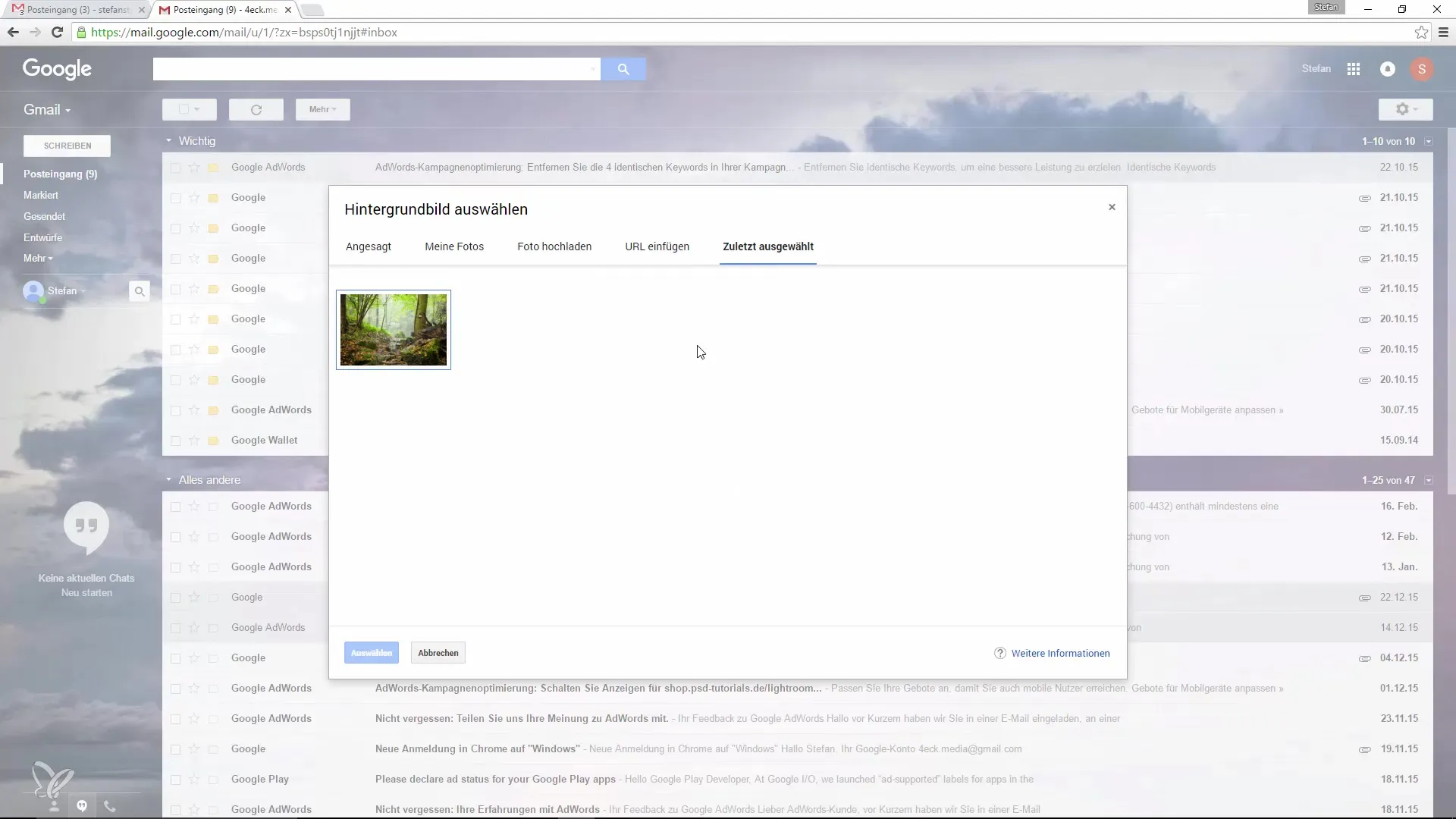The width and height of the screenshot is (1456, 819).
Task: Click Neu starten under Keine aktuellen Chats
Action: point(86,592)
